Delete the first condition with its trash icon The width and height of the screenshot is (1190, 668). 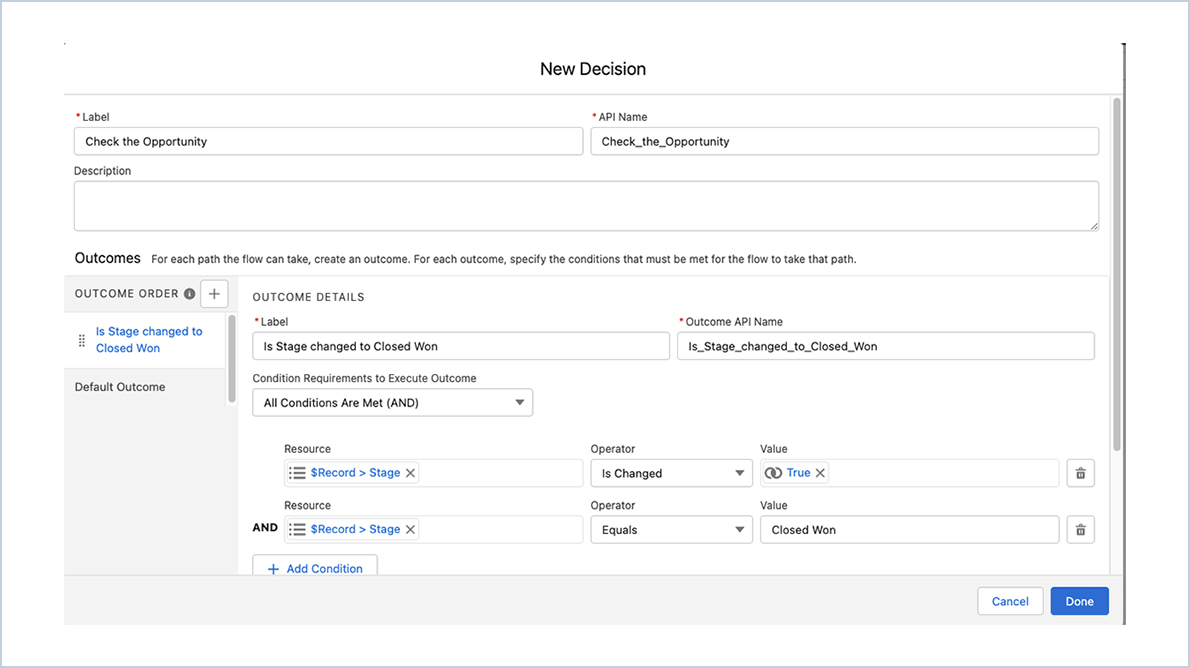tap(1080, 472)
